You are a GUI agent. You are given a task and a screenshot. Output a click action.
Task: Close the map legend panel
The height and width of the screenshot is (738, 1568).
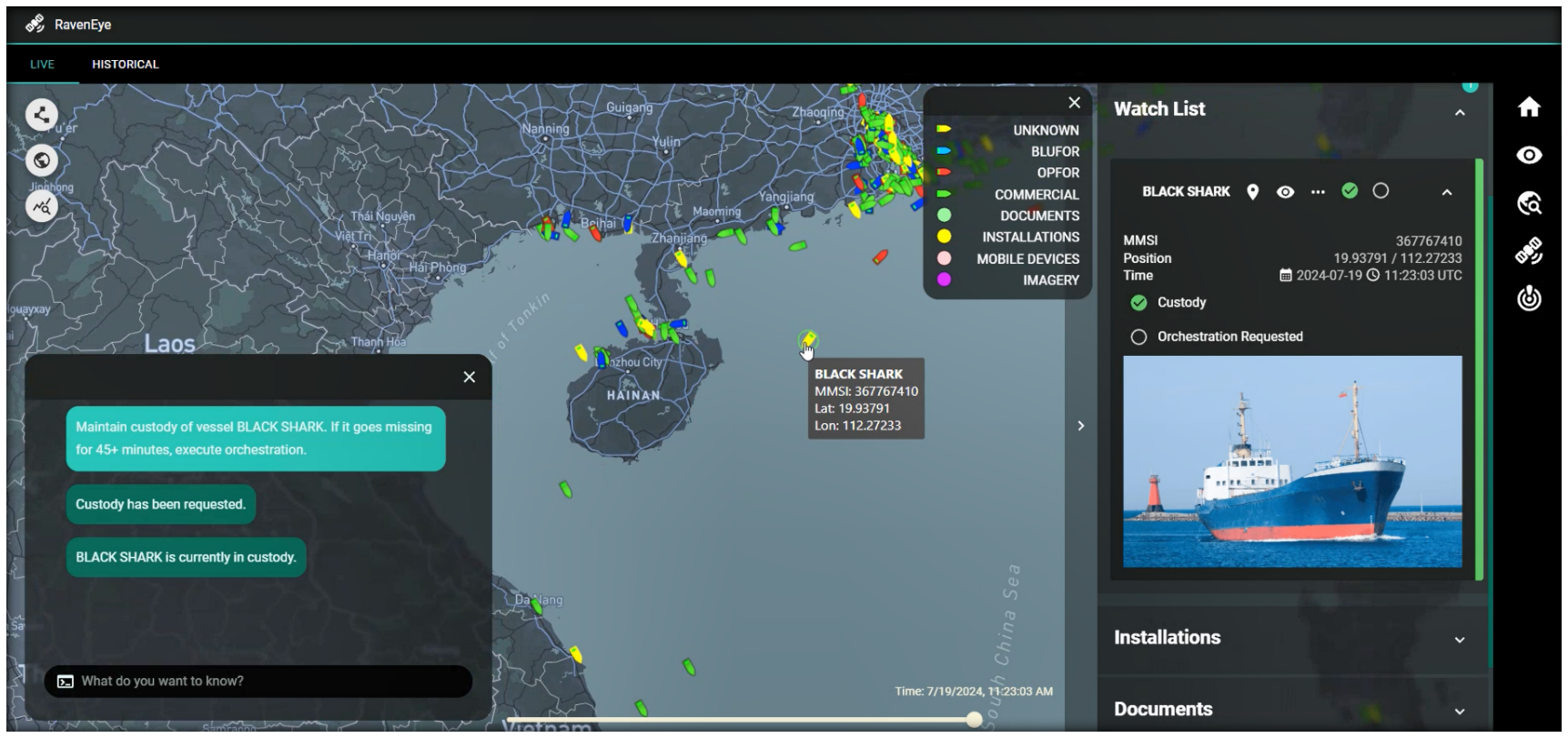(x=1074, y=103)
